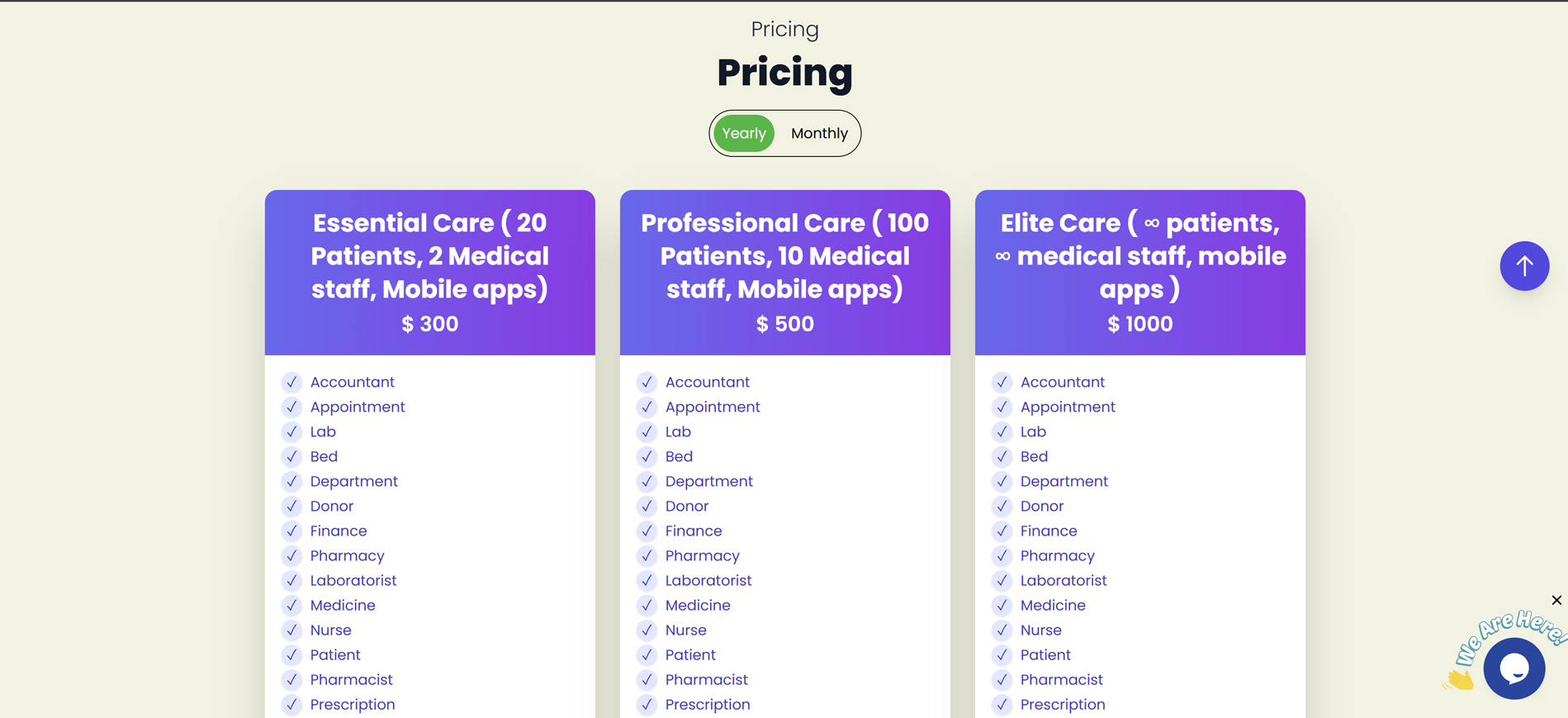Click the $ 1000 price of Elite Care
Image resolution: width=1568 pixels, height=718 pixels.
(x=1139, y=324)
